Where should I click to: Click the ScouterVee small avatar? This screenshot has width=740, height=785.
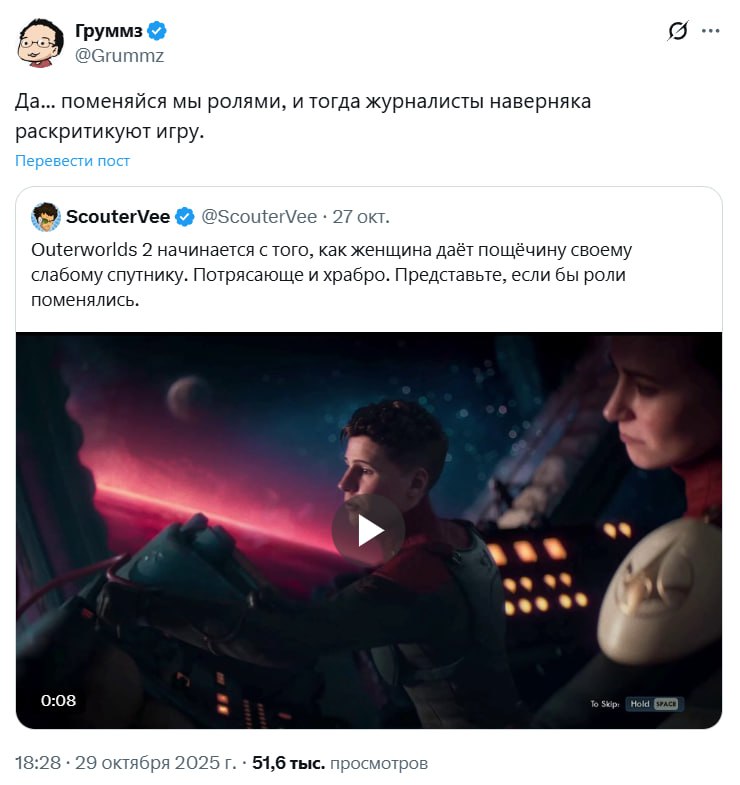point(46,217)
